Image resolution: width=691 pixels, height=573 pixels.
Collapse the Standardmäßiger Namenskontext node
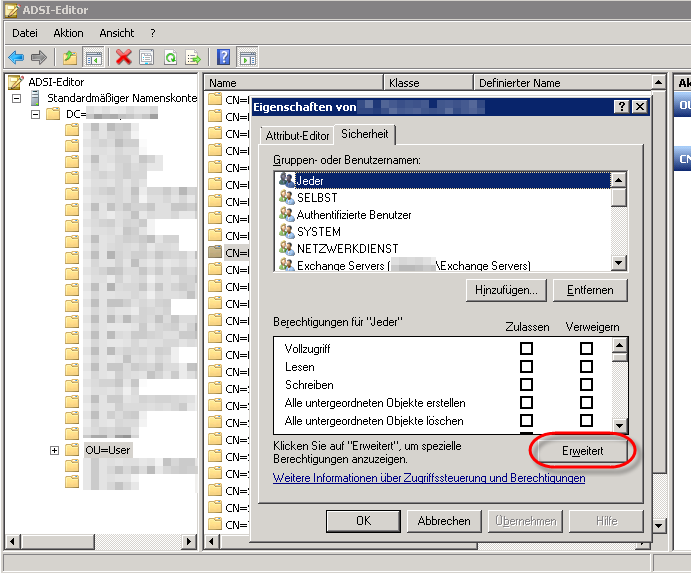point(17,98)
